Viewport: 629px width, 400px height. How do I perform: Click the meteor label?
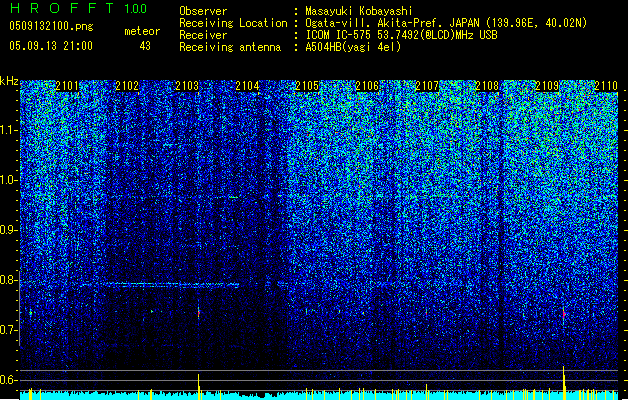click(142, 31)
